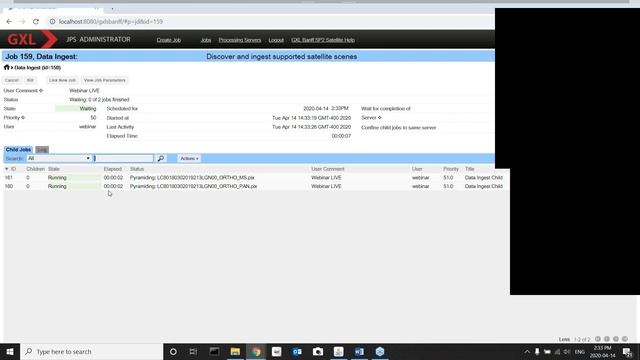Viewport: 640px width, 360px height.
Task: Click the Like New Job button
Action: 62,80
